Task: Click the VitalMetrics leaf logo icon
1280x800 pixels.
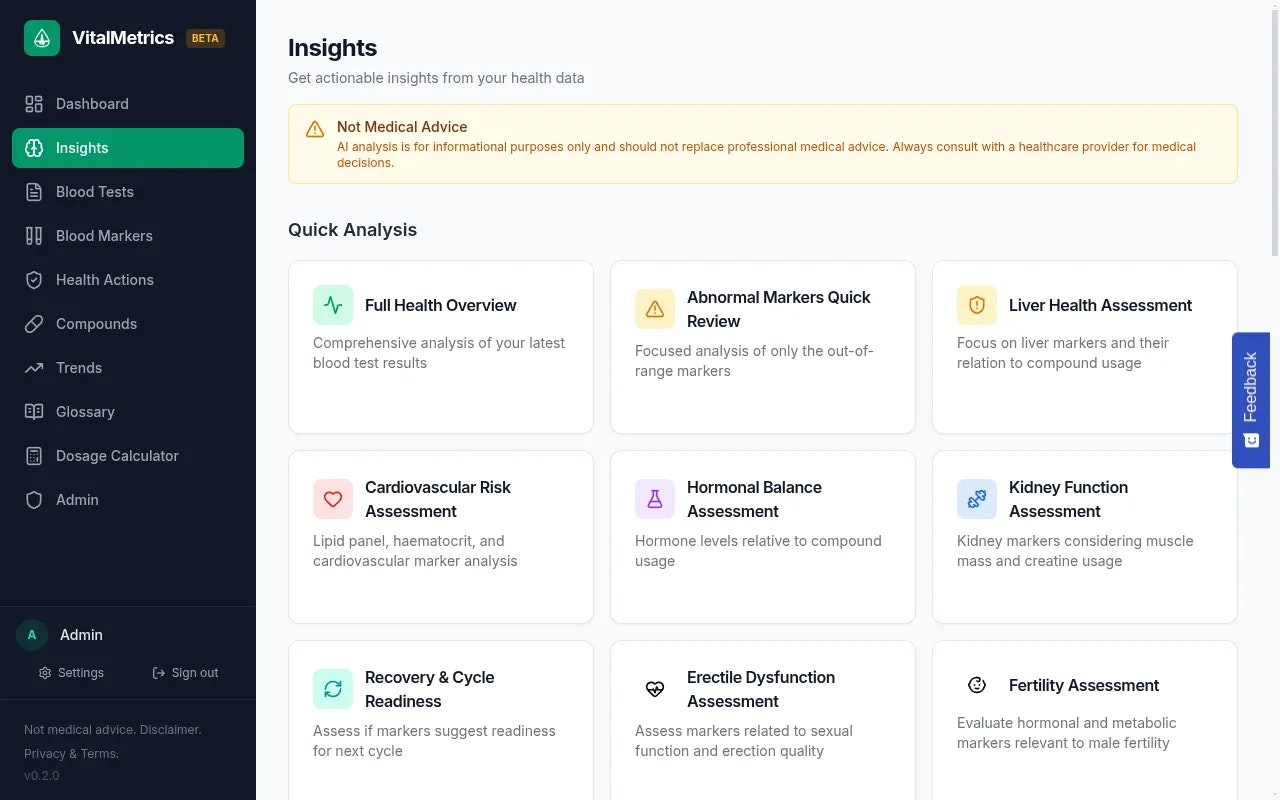Action: coord(42,38)
